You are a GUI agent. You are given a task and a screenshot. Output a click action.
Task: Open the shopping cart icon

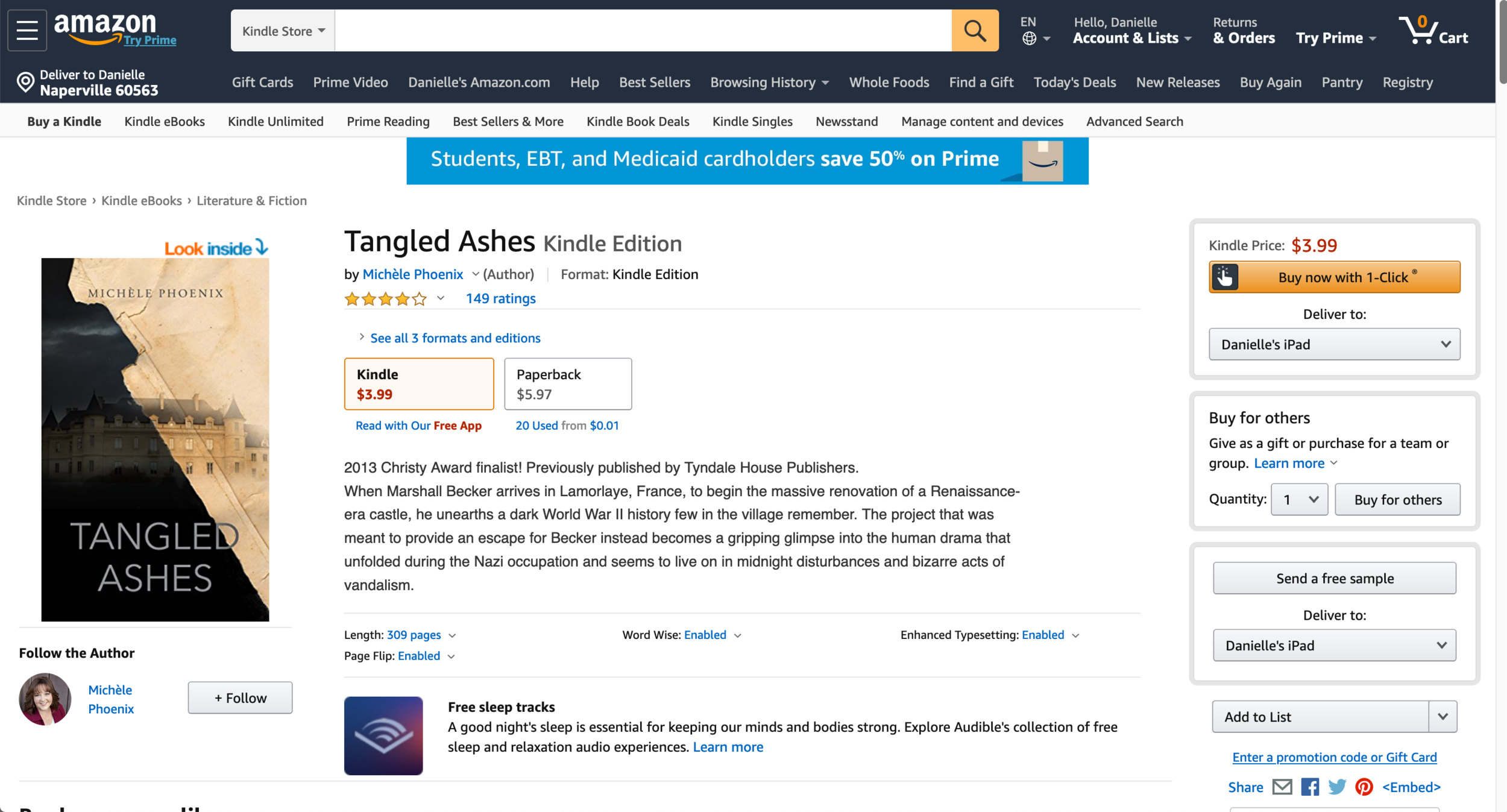click(1433, 30)
